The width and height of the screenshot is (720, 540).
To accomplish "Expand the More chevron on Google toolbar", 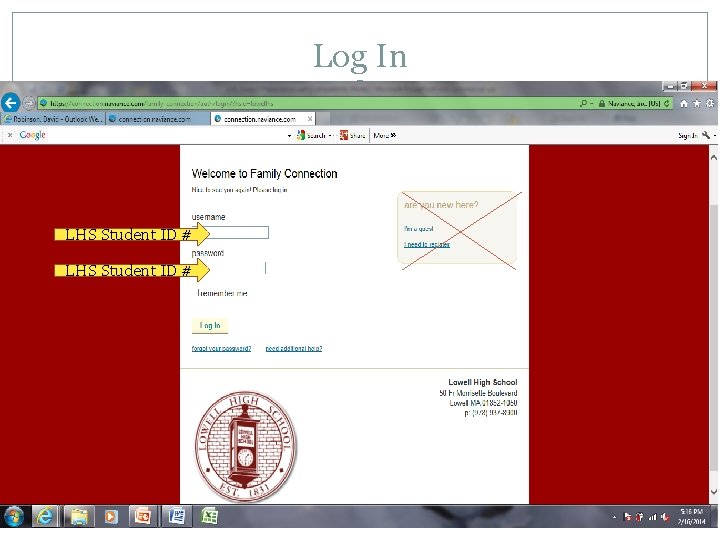I will pos(393,135).
